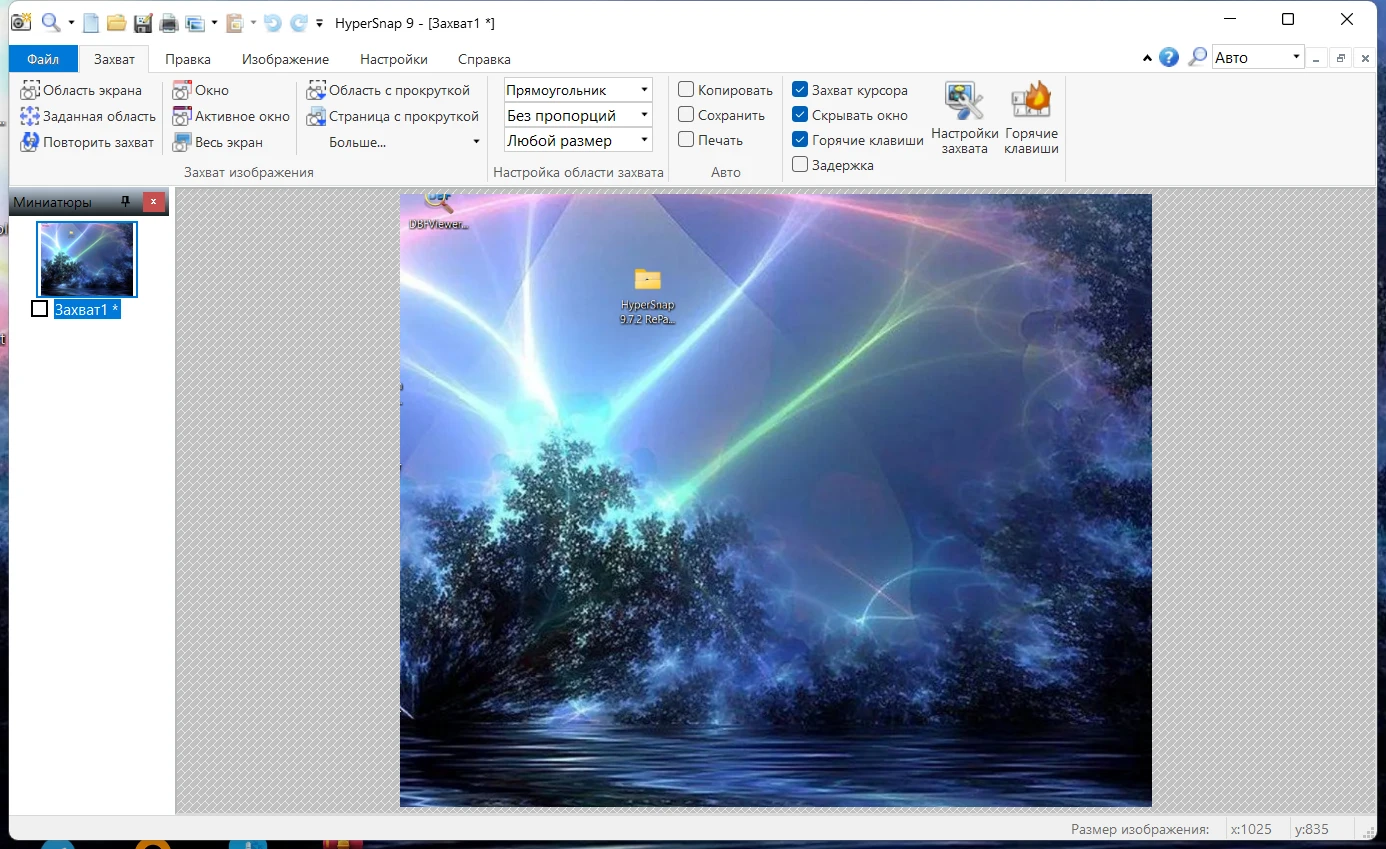Click the blue help question mark icon
This screenshot has width=1386, height=849.
(1168, 58)
